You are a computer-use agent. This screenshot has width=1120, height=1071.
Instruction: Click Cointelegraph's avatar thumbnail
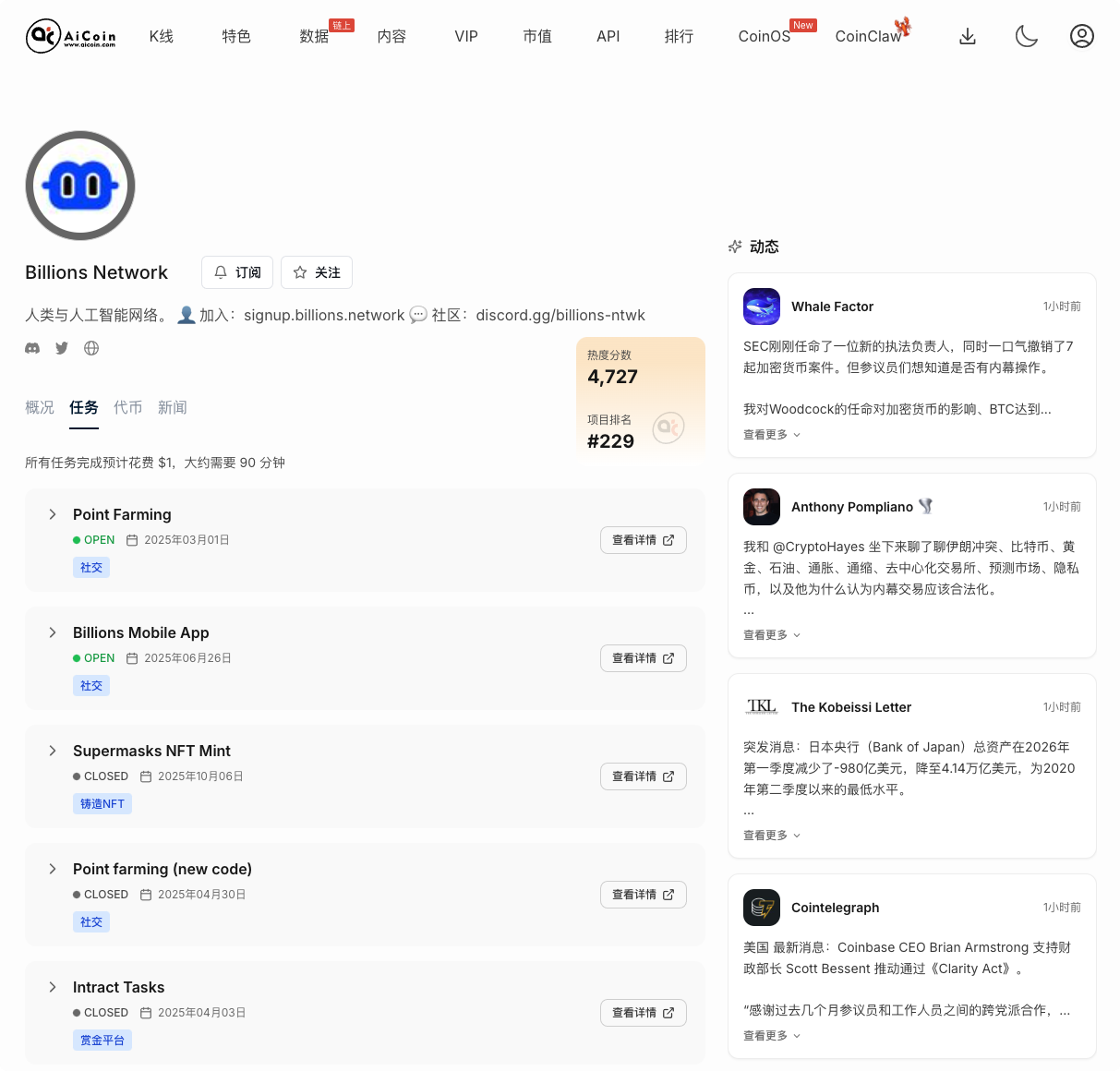[x=762, y=908]
